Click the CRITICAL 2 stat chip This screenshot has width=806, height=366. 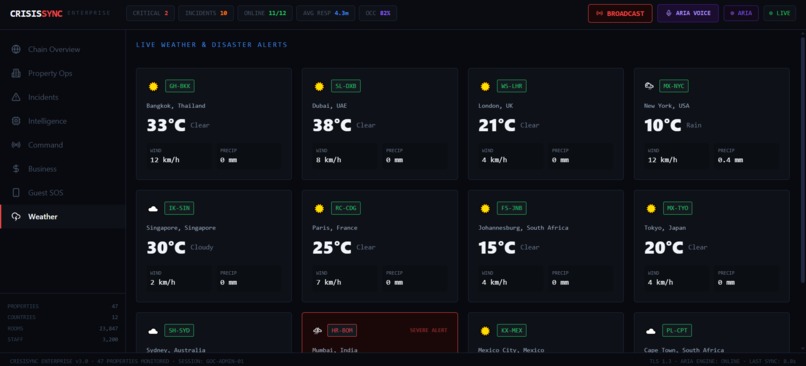[150, 13]
